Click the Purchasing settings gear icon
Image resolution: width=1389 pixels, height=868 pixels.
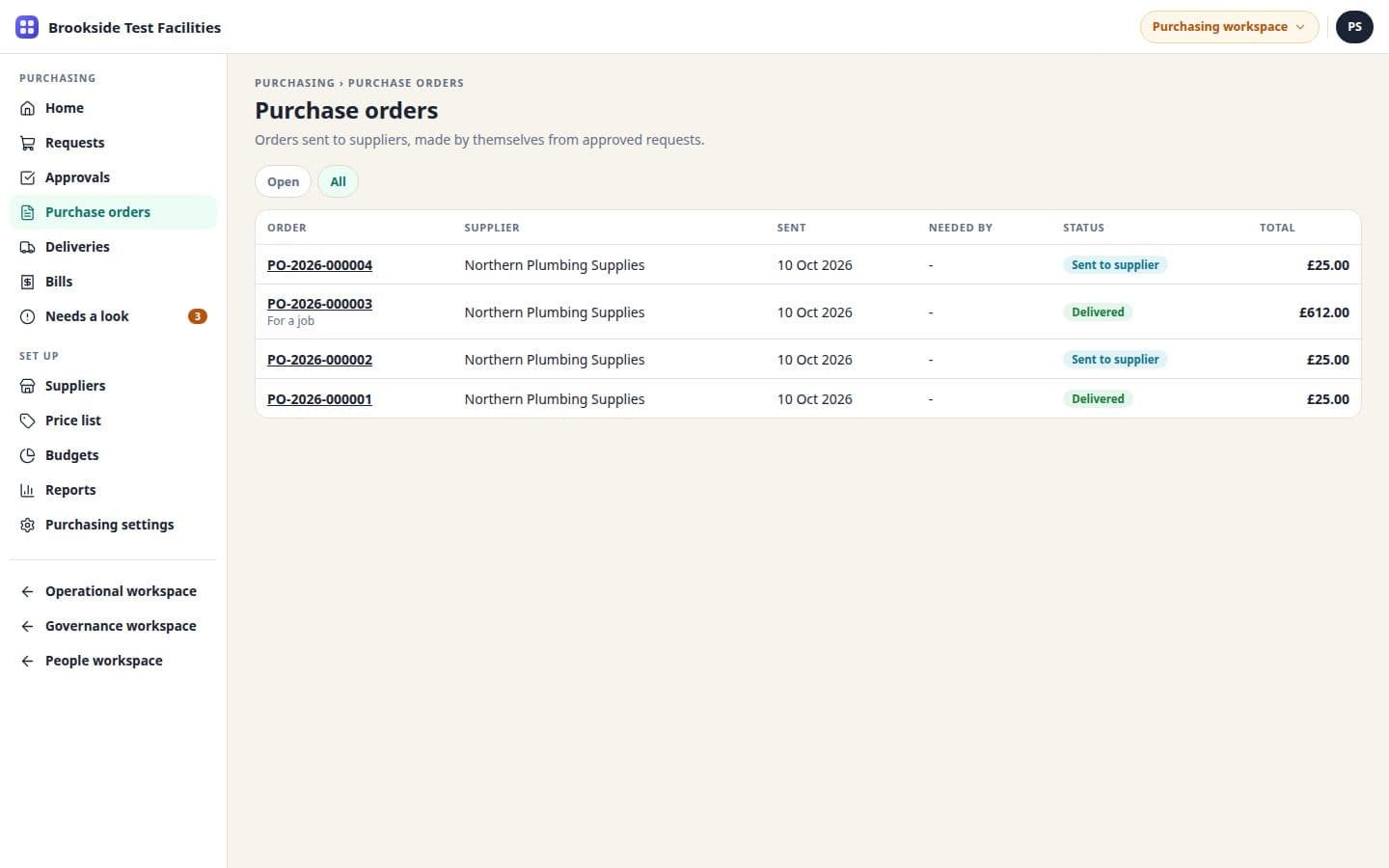(x=27, y=525)
